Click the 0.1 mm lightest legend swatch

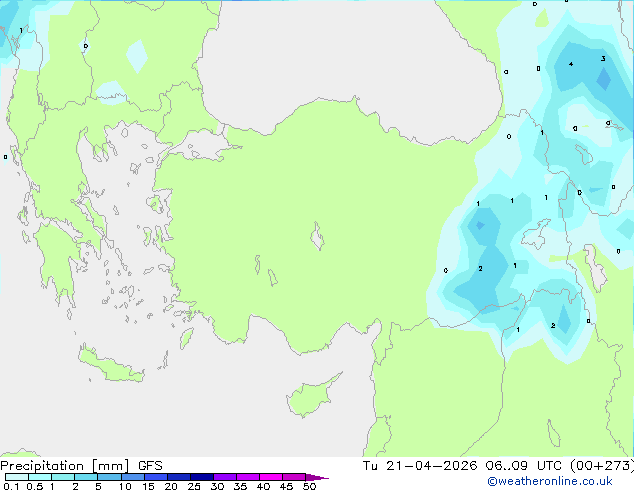[17, 477]
